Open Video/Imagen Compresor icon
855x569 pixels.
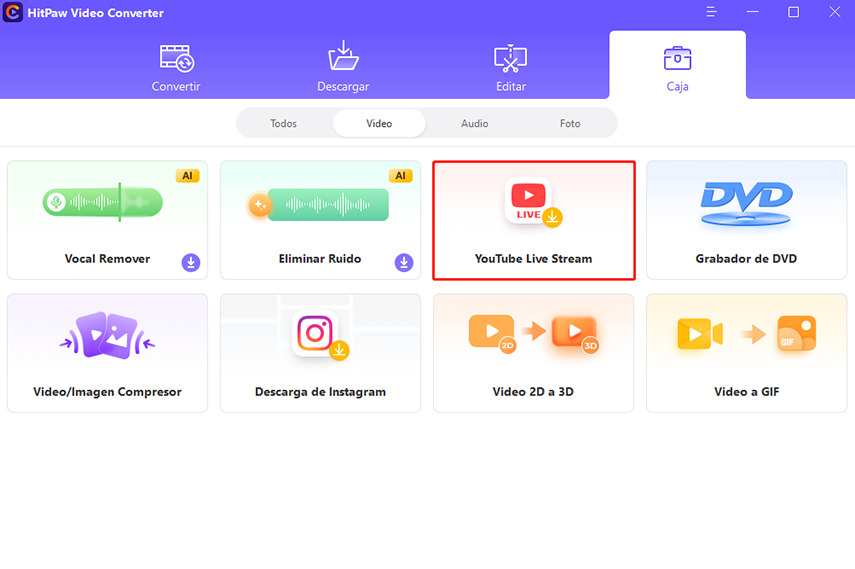pos(107,335)
